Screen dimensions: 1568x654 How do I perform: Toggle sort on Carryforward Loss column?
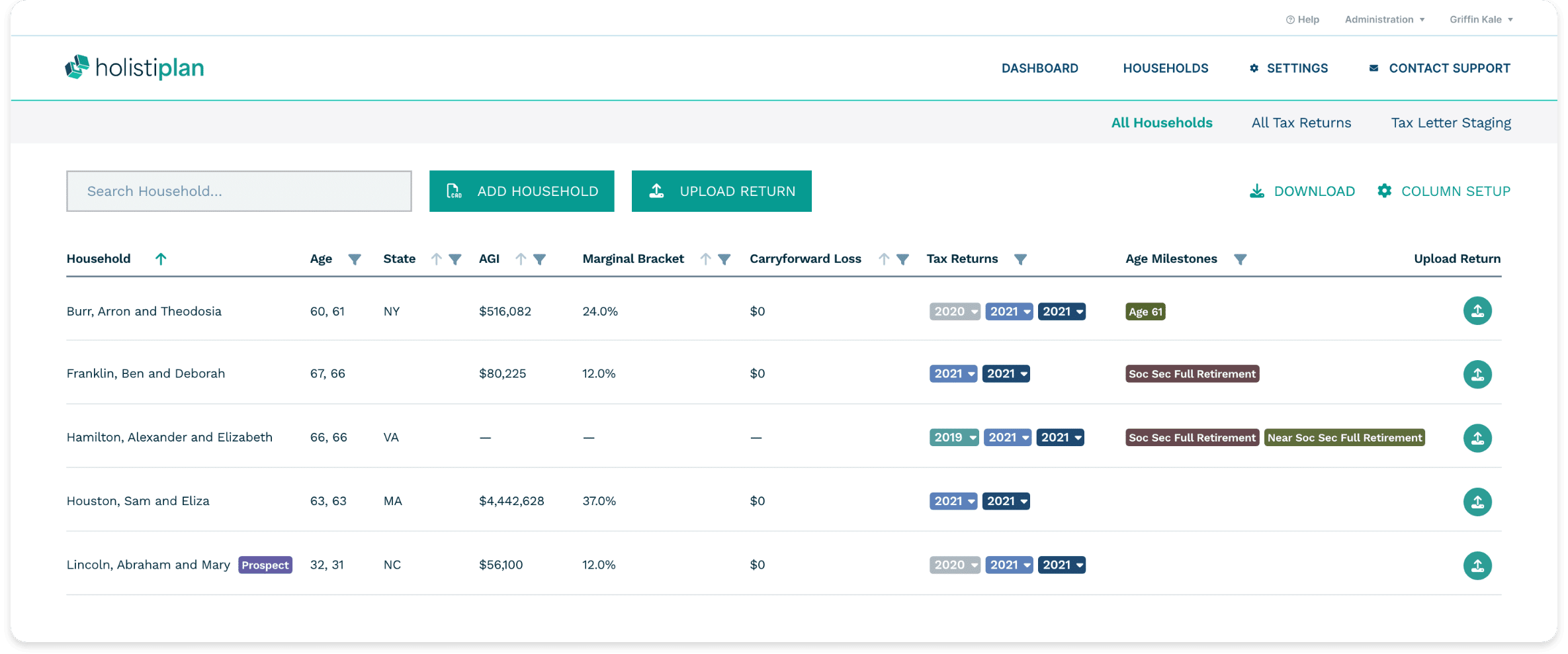click(883, 259)
